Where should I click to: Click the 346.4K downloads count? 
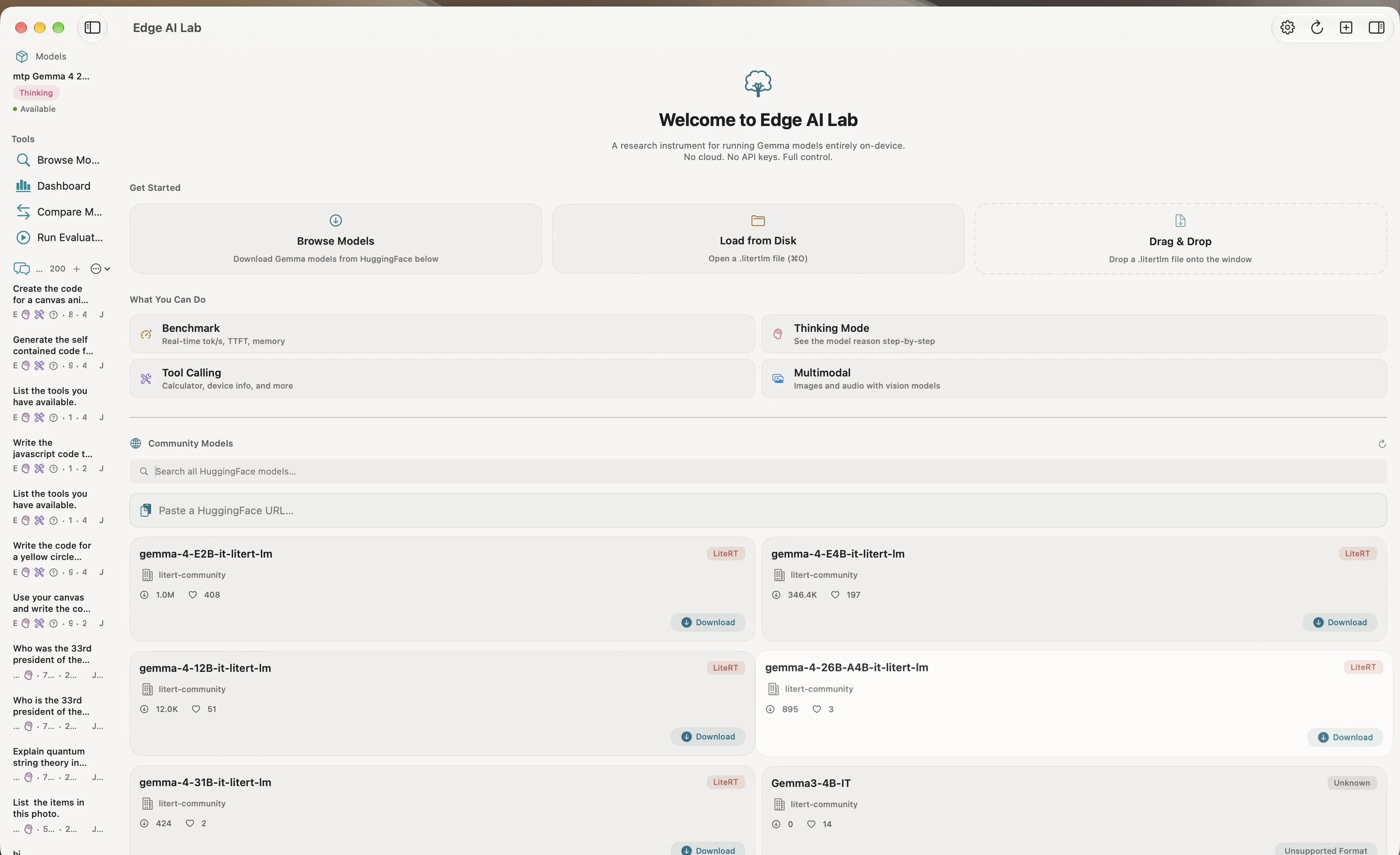[x=802, y=594]
